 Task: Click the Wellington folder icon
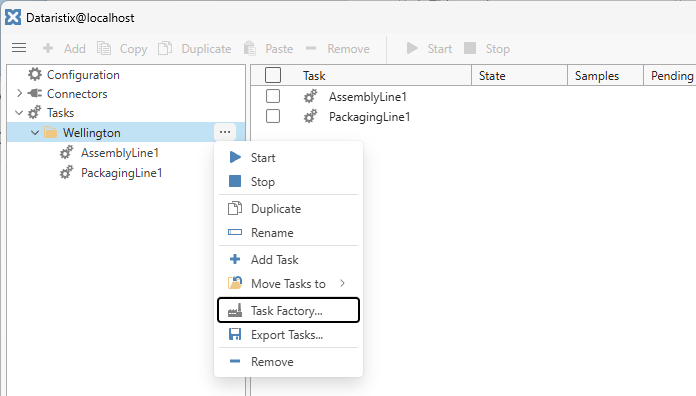tap(51, 132)
